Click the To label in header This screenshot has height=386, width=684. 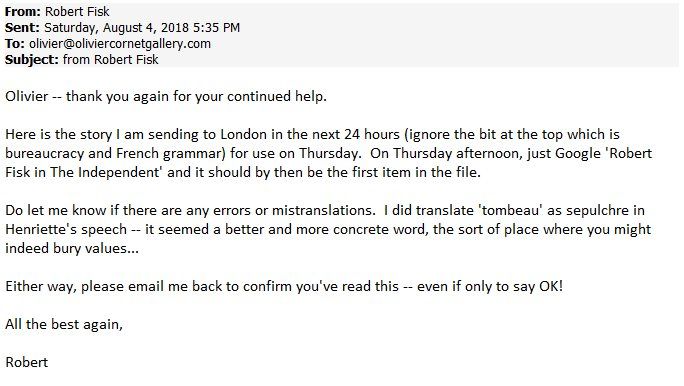[14, 44]
